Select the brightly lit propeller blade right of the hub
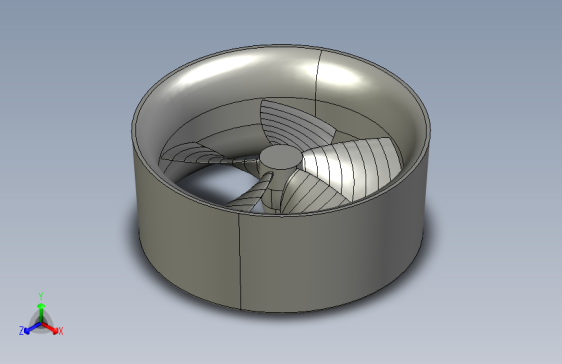 click(x=353, y=168)
